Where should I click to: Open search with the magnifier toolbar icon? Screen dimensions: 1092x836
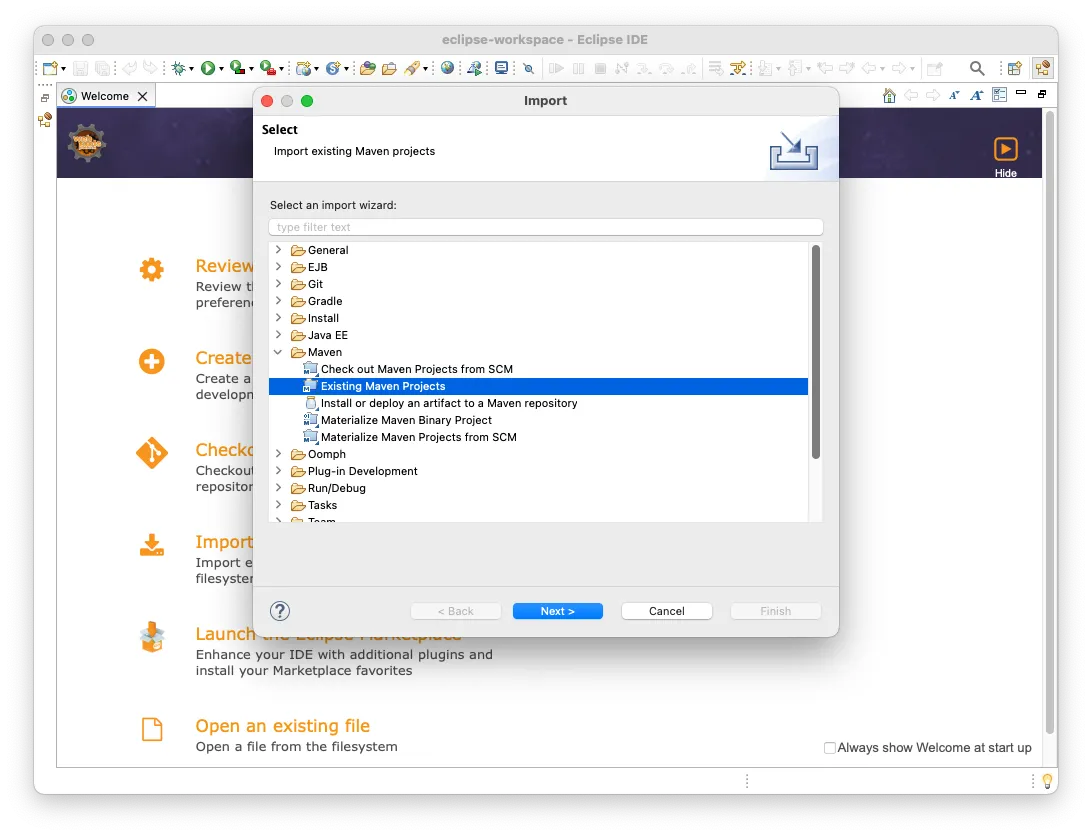coord(976,67)
